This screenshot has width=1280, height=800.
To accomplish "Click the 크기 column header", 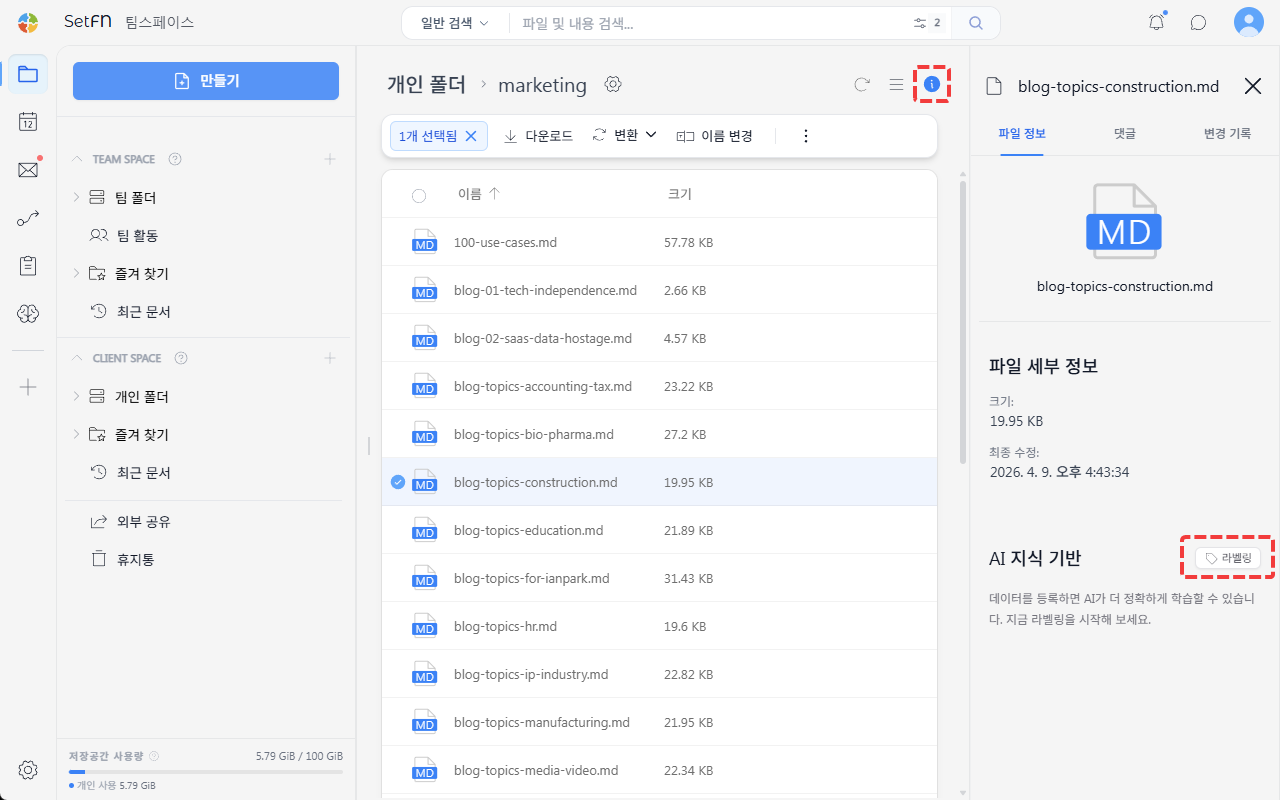I will click(x=679, y=194).
